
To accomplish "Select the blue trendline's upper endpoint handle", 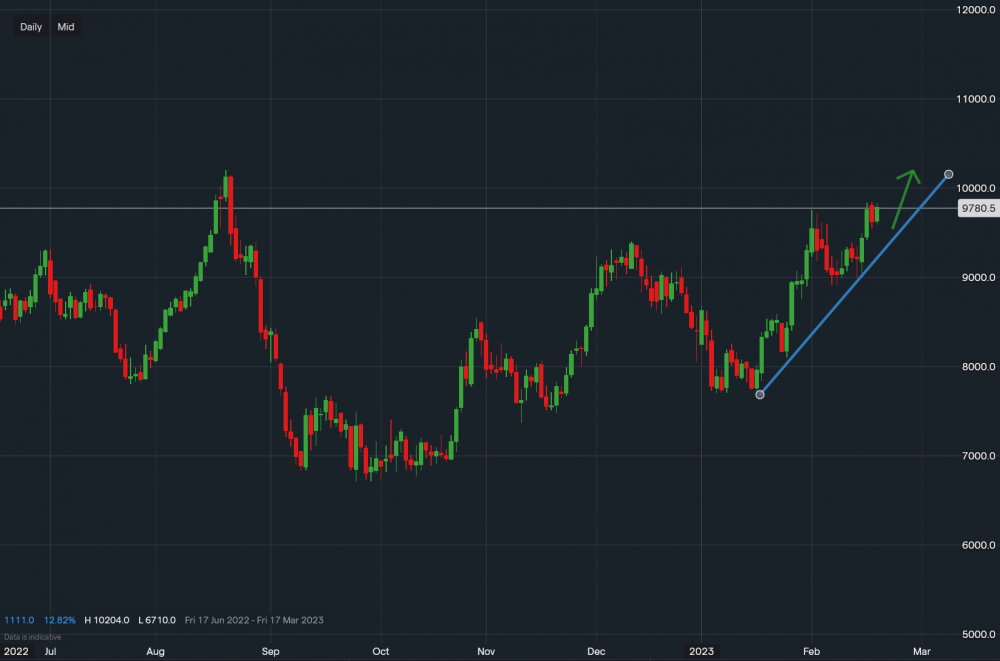I will [948, 175].
